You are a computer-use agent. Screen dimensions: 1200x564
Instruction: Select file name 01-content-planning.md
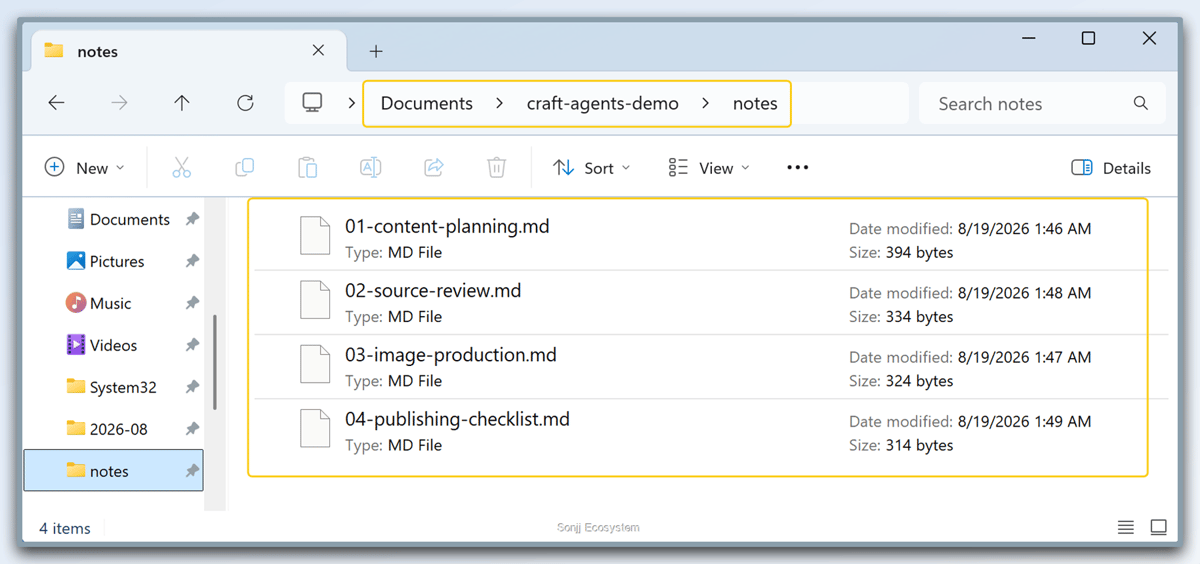click(x=447, y=226)
